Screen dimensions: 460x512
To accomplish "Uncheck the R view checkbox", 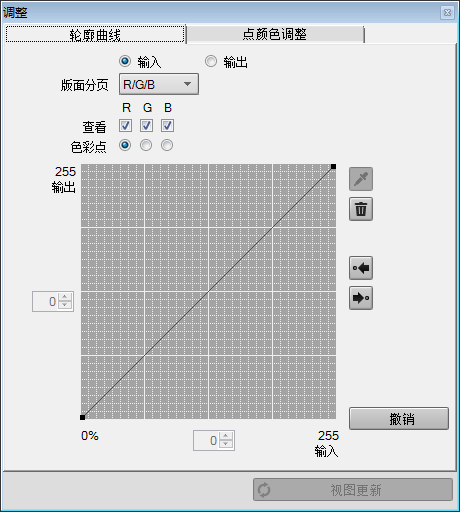I will [125, 126].
